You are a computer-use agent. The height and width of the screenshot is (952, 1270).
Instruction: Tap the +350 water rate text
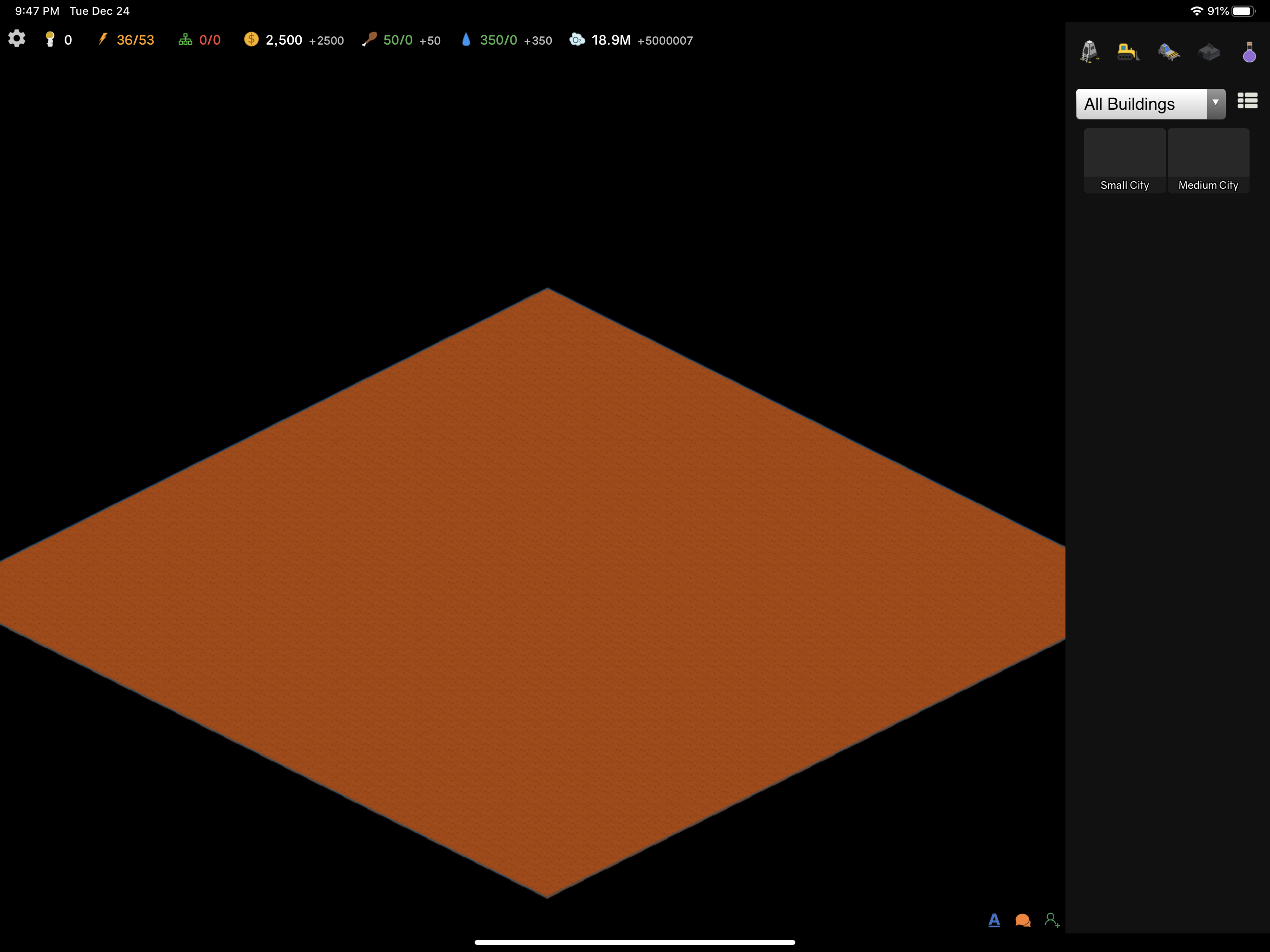[x=537, y=41]
